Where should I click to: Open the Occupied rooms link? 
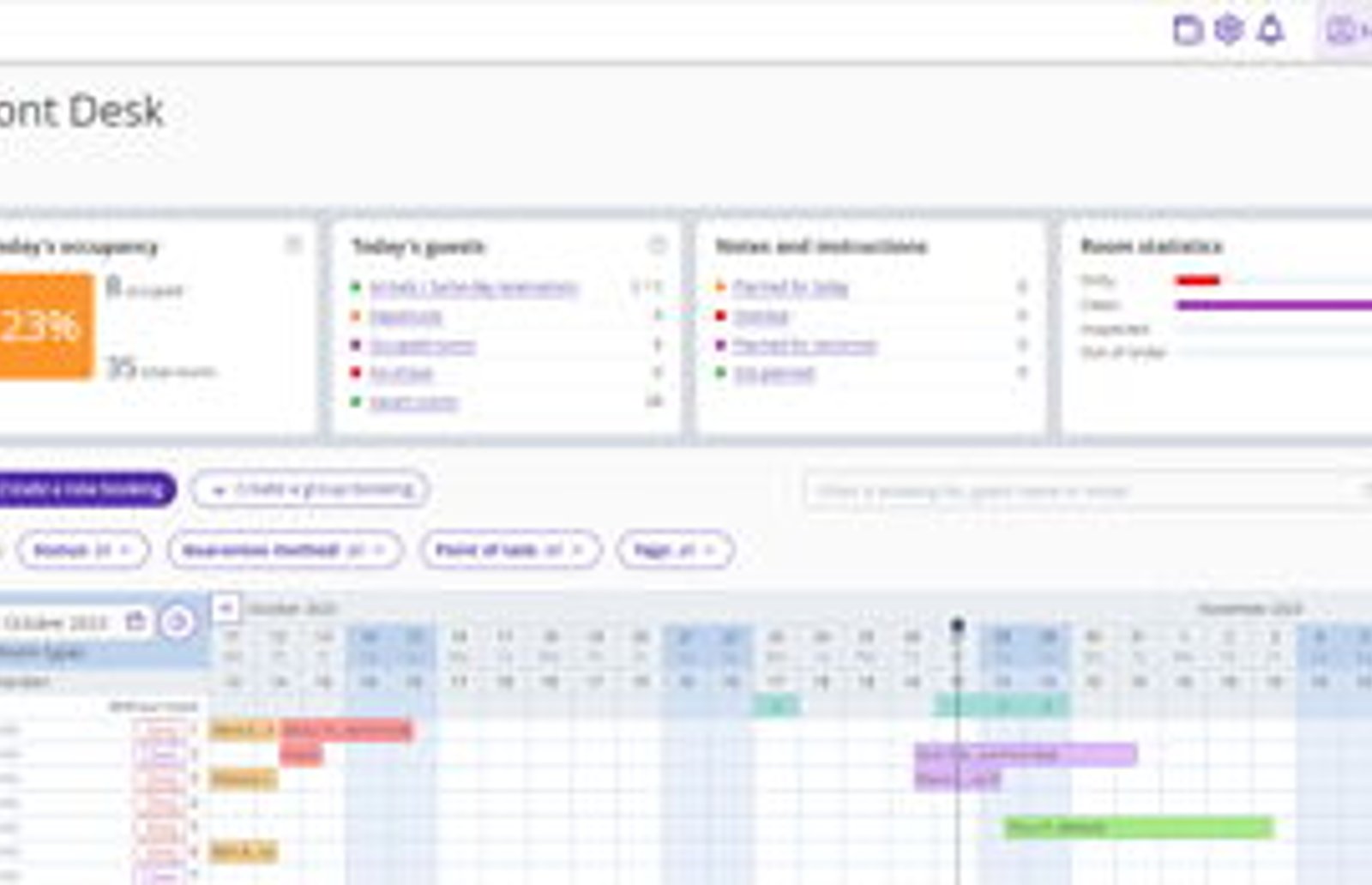[x=422, y=346]
